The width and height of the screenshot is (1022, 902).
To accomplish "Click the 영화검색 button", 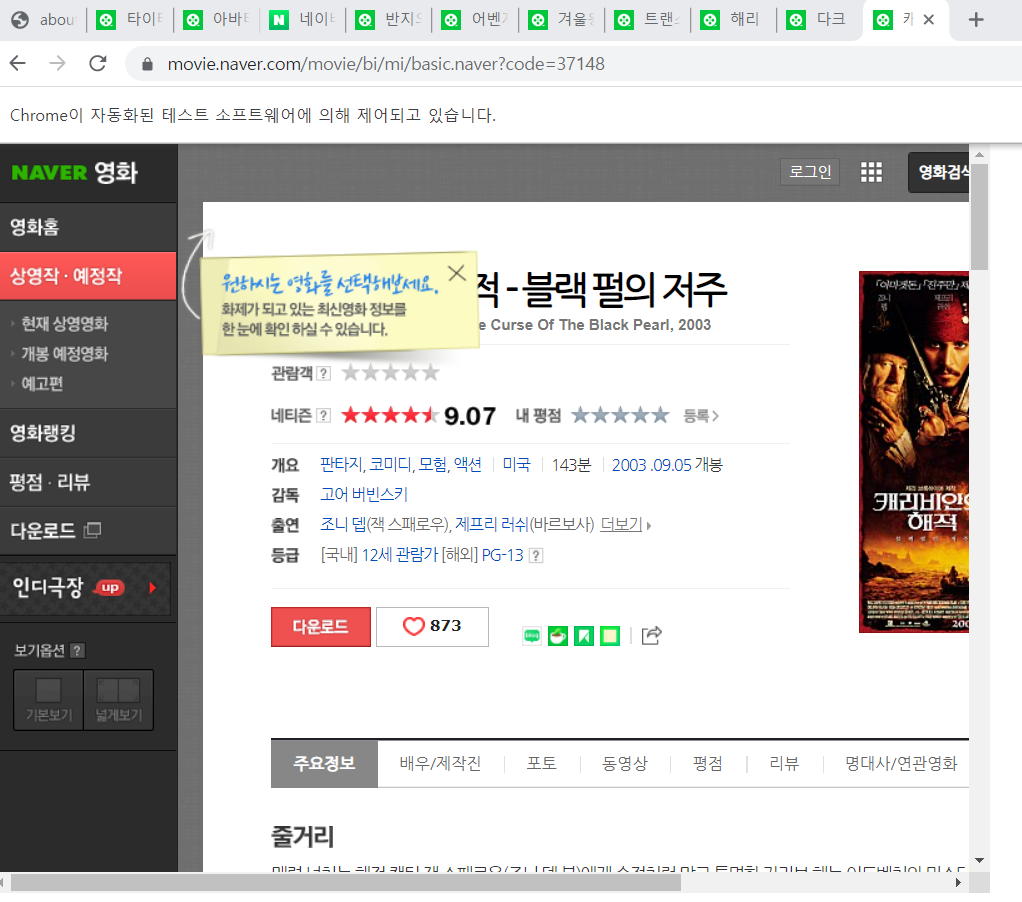I will (x=939, y=172).
